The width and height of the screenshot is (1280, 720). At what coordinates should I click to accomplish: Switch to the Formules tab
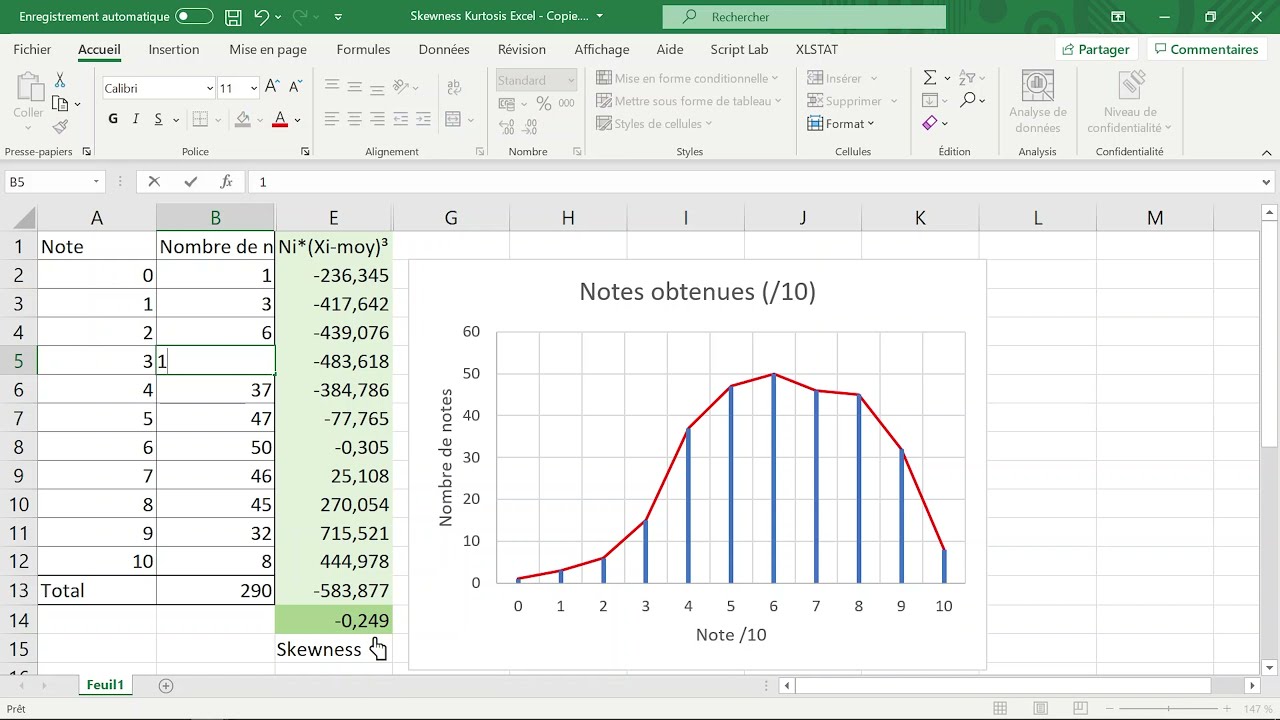(x=363, y=49)
